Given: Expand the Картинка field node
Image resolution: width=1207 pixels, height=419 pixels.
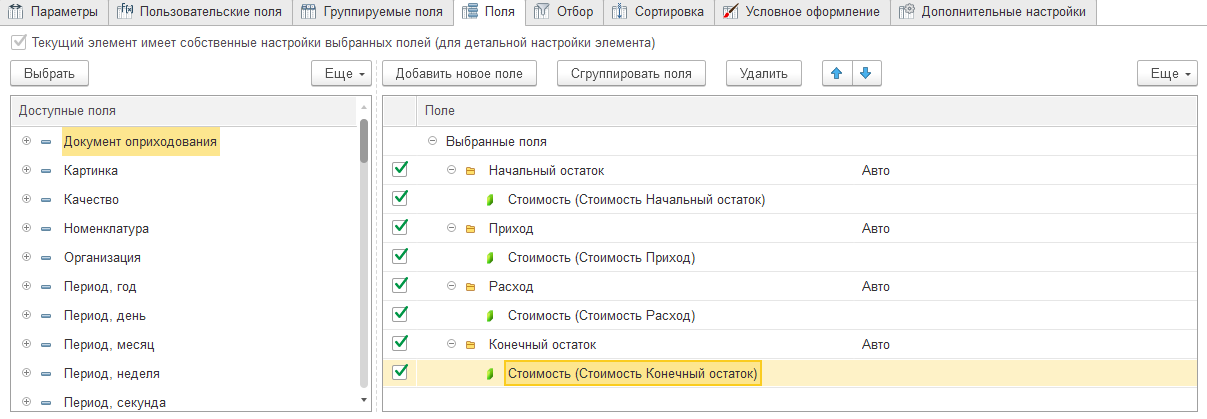Looking at the screenshot, I should coord(26,171).
